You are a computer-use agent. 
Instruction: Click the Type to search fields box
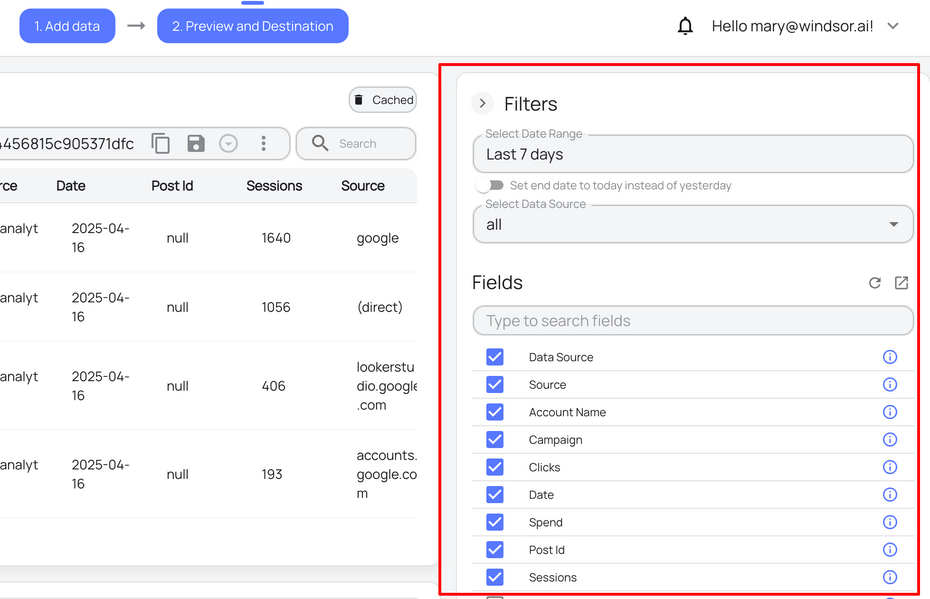point(693,321)
